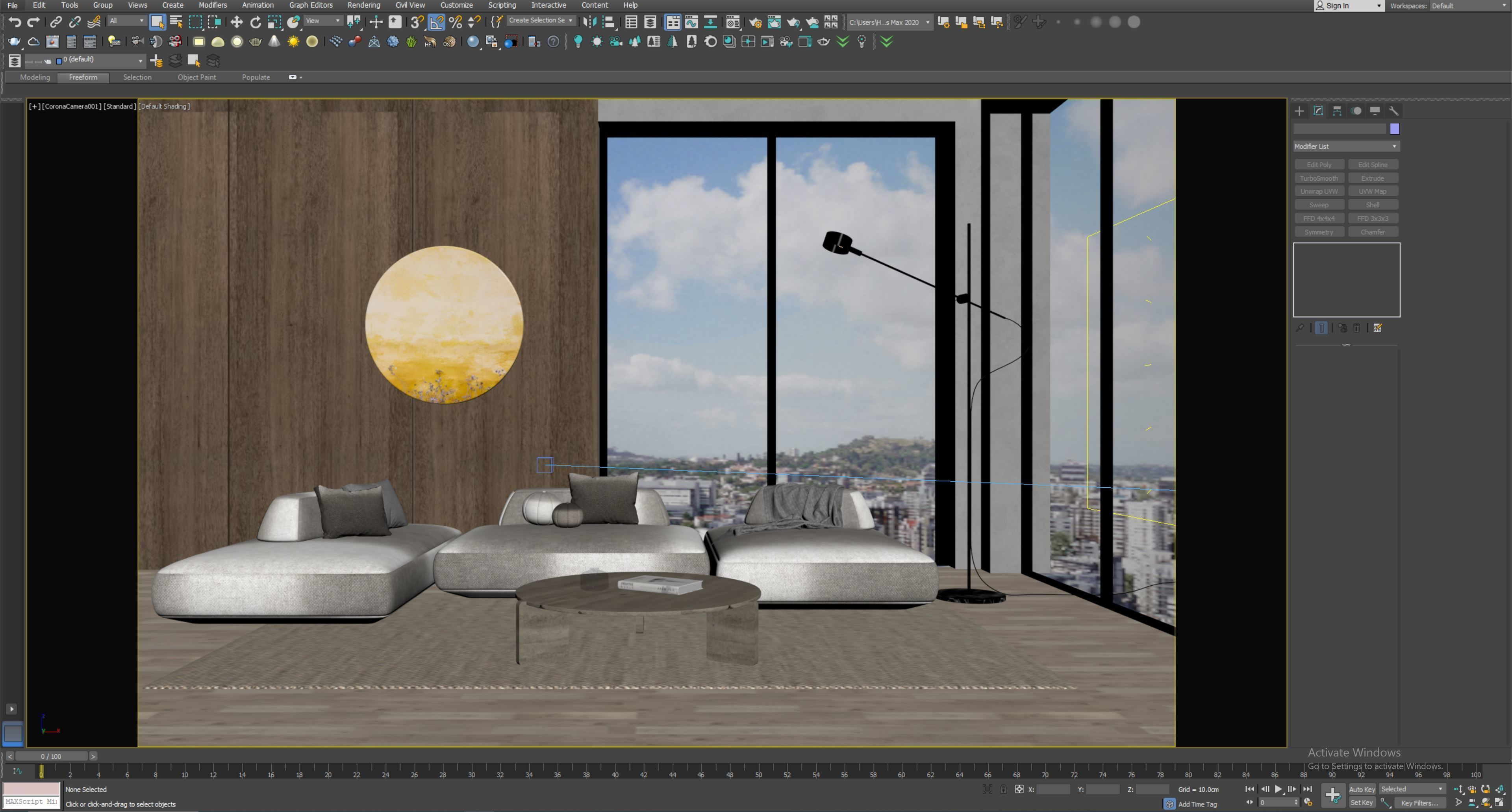The height and width of the screenshot is (812, 1512).
Task: Click the Key Filters button
Action: pyautogui.click(x=1419, y=803)
